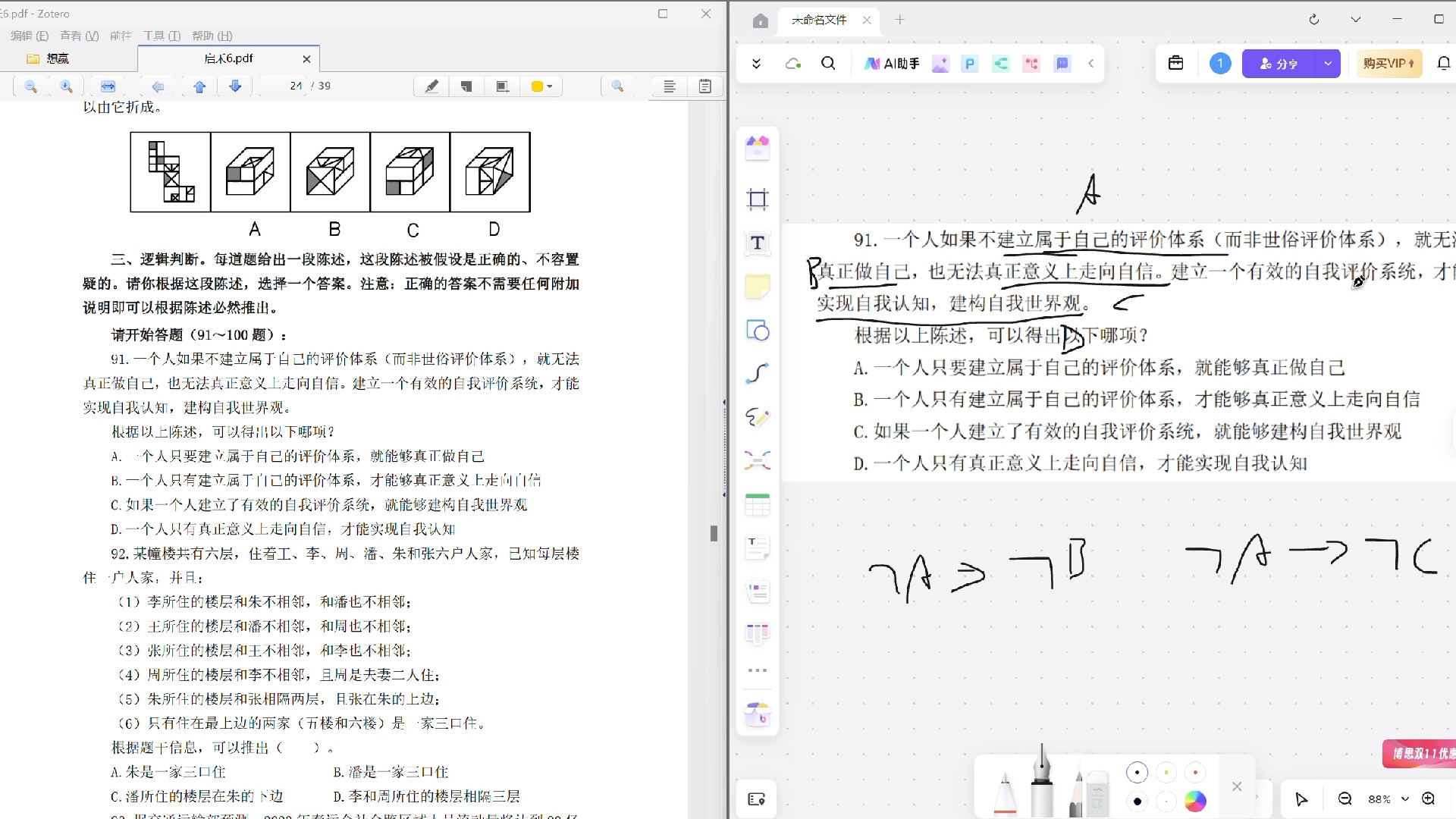Open the templates icon in left sidebar
The height and width of the screenshot is (819, 1456).
[x=758, y=148]
